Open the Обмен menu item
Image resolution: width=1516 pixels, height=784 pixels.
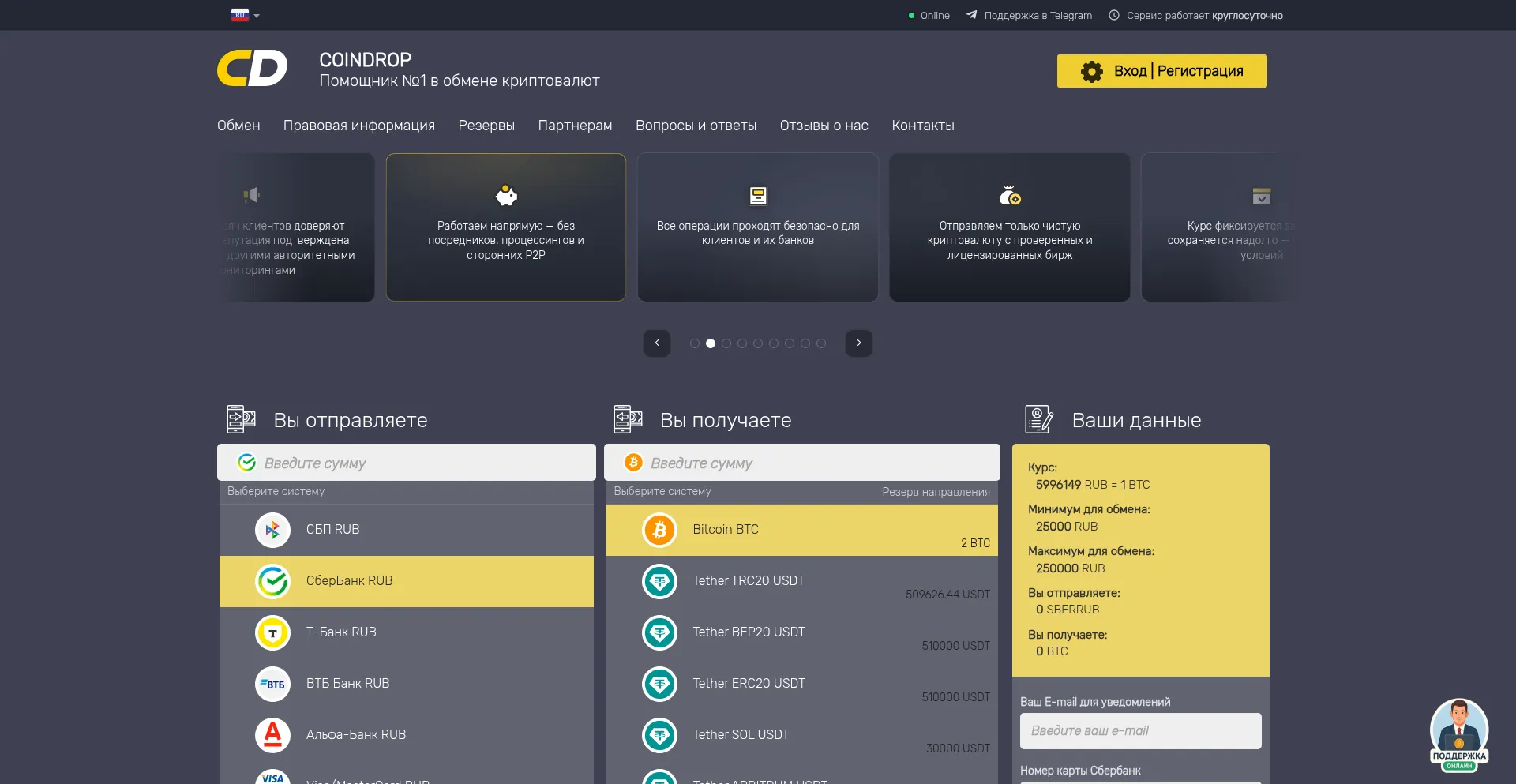[x=238, y=126]
